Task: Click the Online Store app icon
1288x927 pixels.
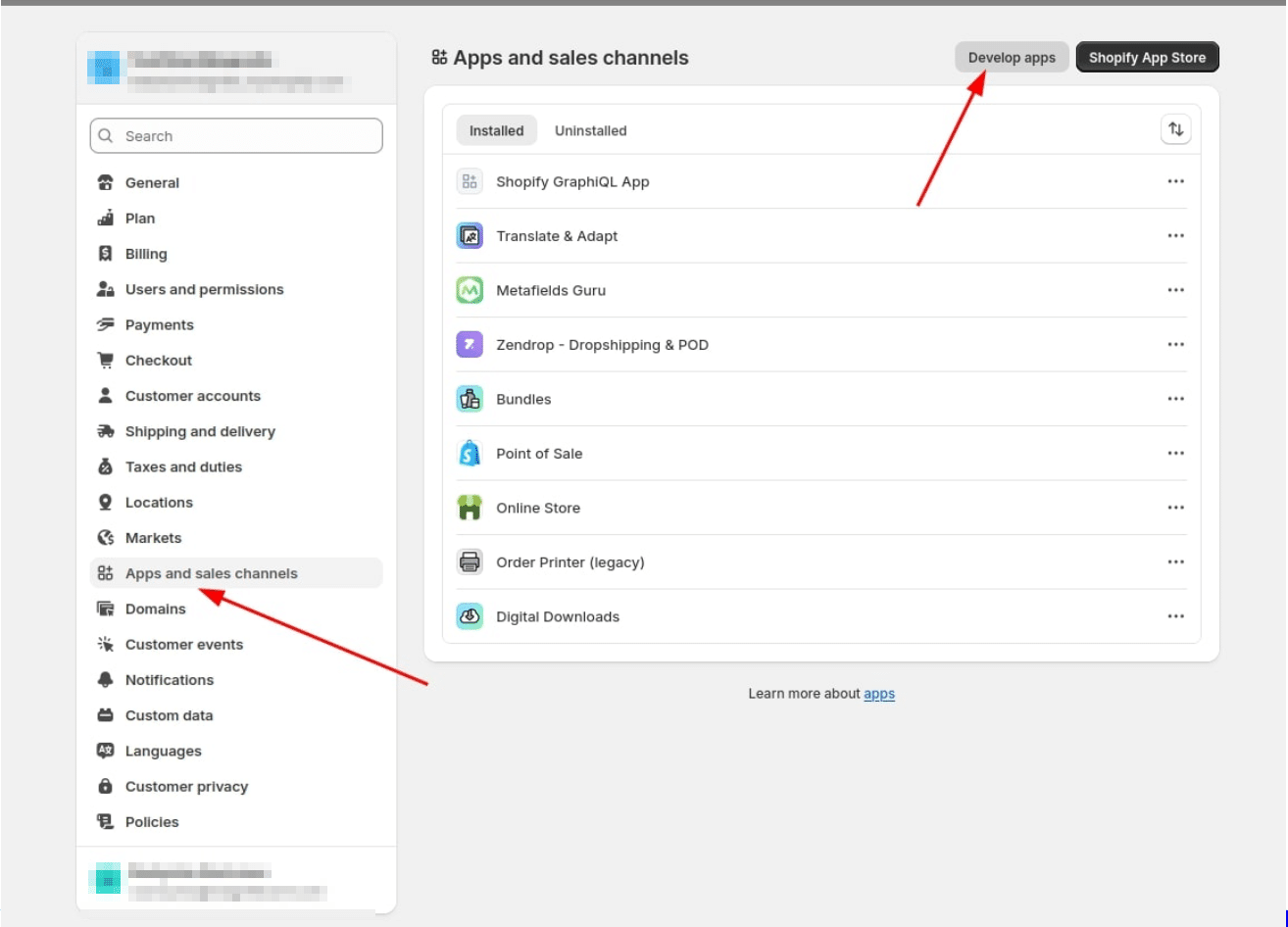Action: pos(470,508)
